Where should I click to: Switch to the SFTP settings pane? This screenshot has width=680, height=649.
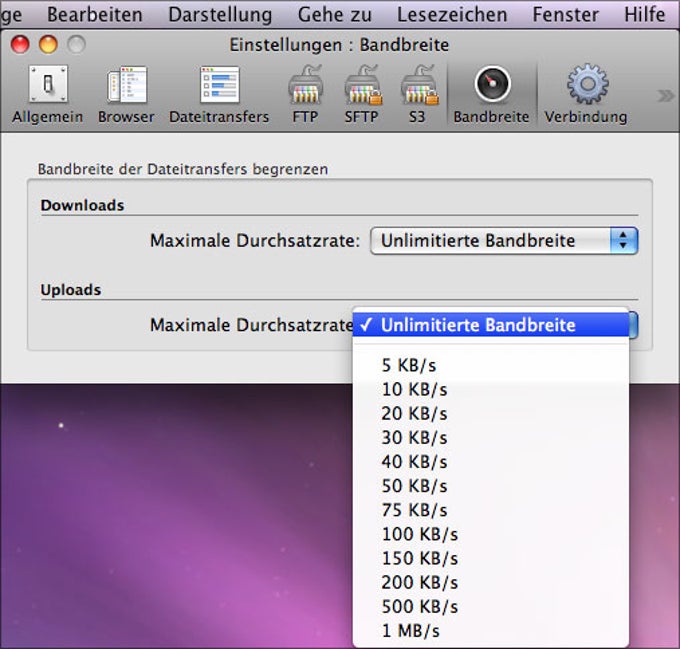pyautogui.click(x=362, y=95)
